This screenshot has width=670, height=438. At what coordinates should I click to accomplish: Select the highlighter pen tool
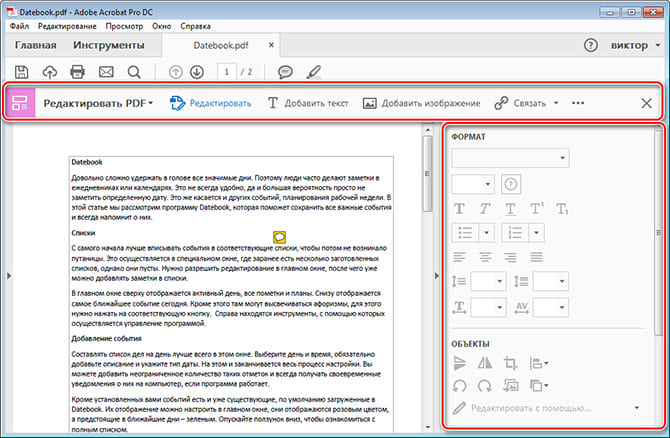[314, 72]
